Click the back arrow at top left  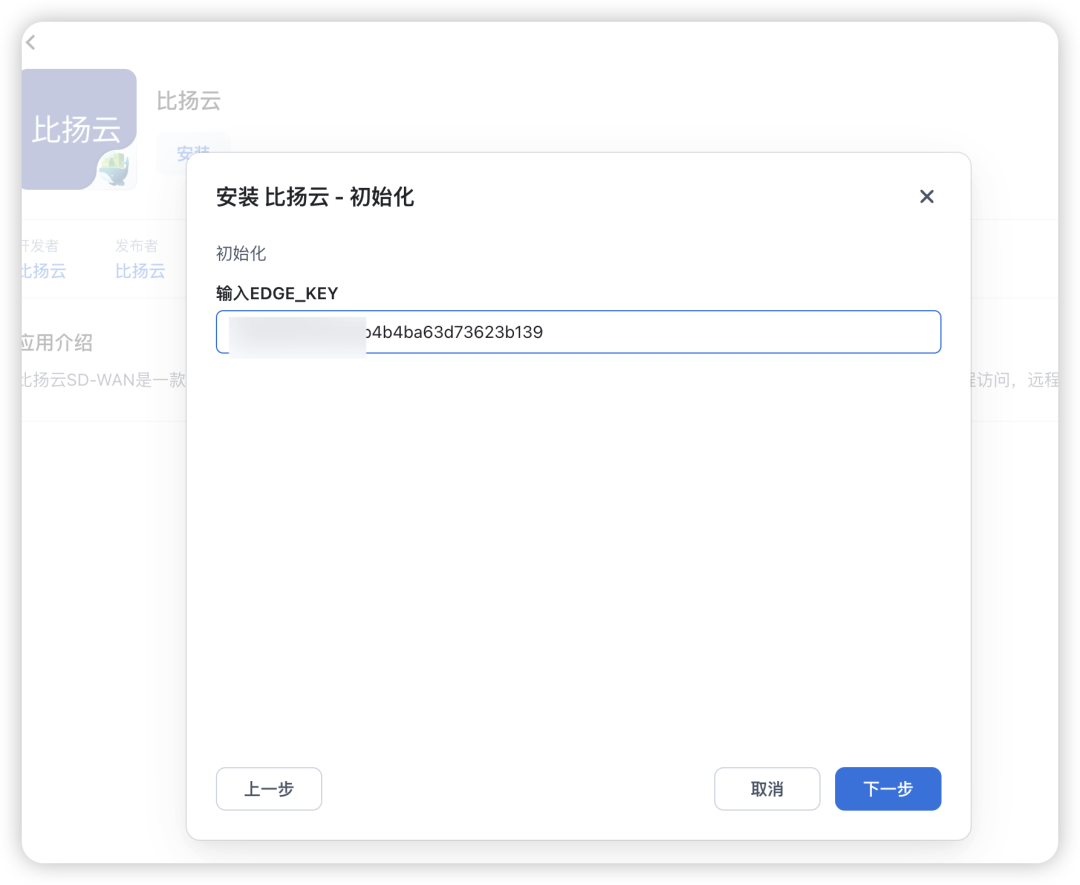[30, 42]
